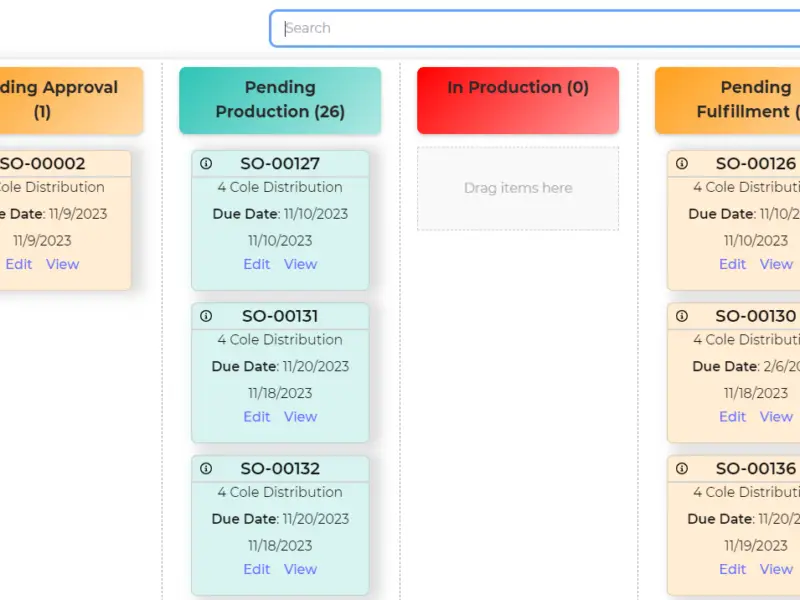
Task: Click Due Date 11/10/2023 on SO-00127
Action: (x=280, y=214)
